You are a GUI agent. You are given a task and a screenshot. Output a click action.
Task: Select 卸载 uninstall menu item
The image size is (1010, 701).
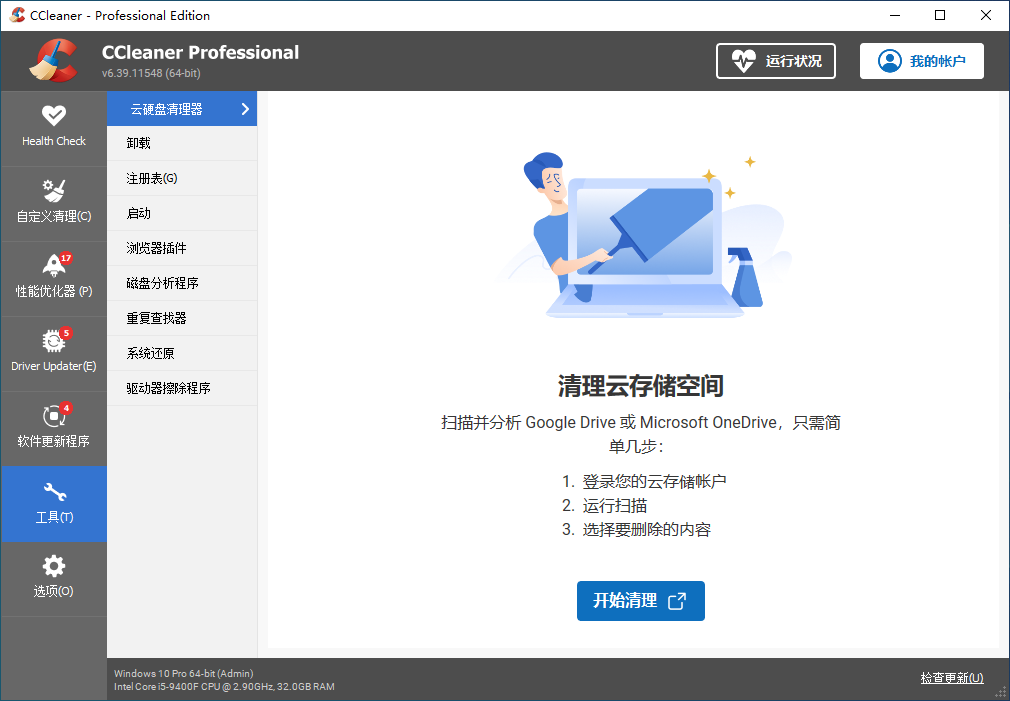(x=139, y=143)
